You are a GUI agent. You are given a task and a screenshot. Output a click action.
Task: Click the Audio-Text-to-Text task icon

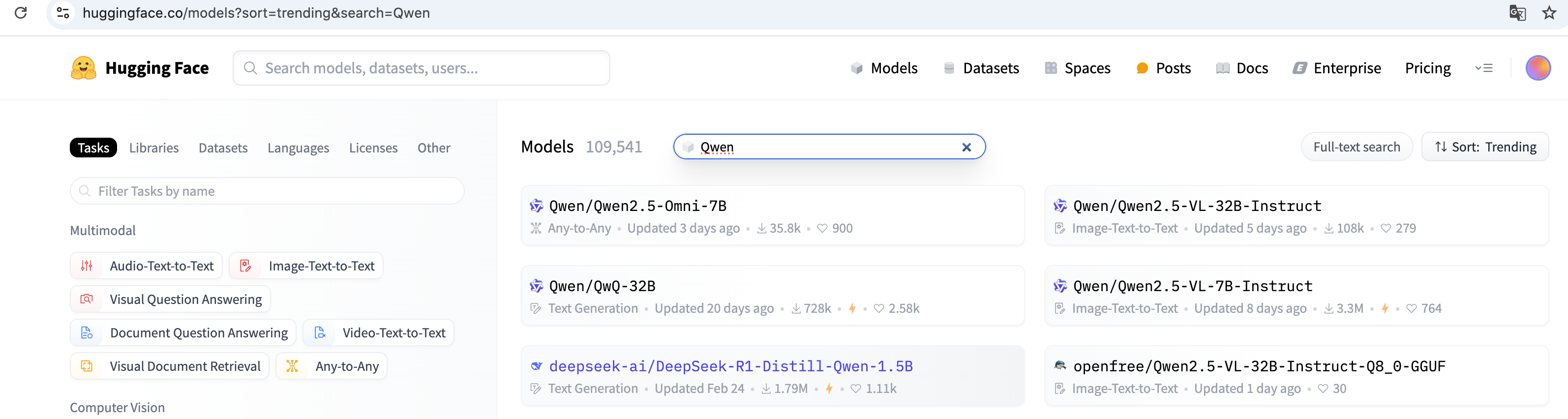(x=87, y=266)
